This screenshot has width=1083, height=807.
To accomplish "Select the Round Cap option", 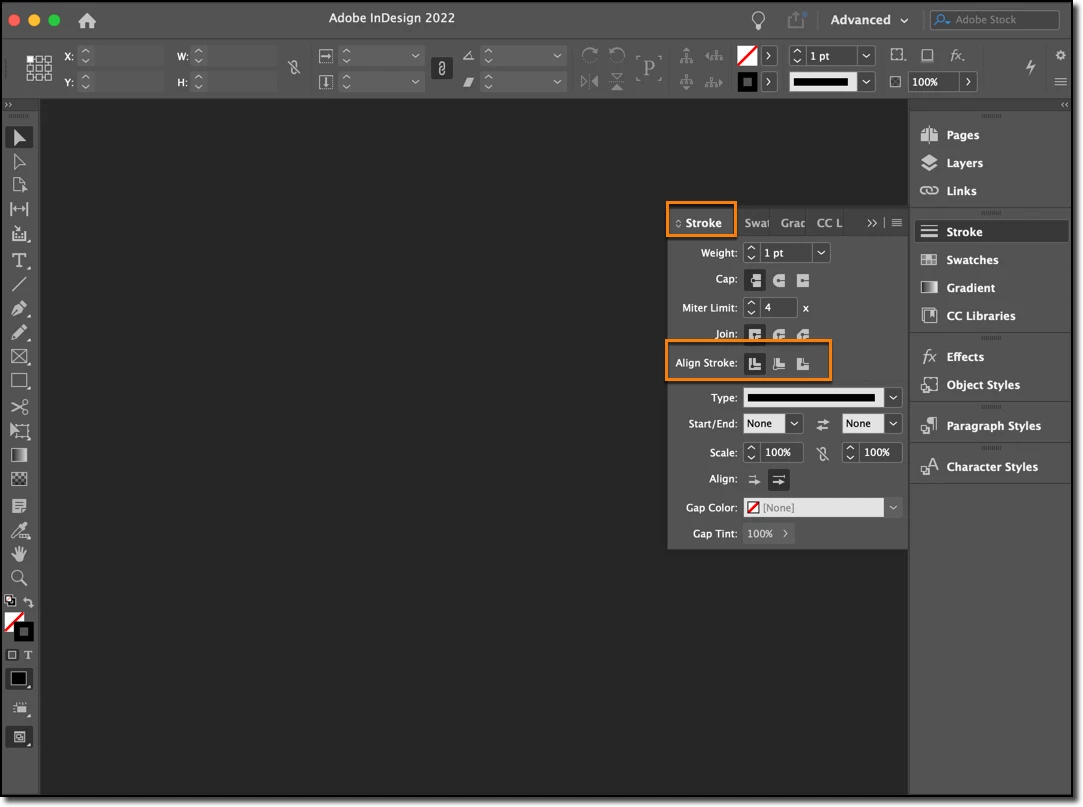I will pos(779,280).
